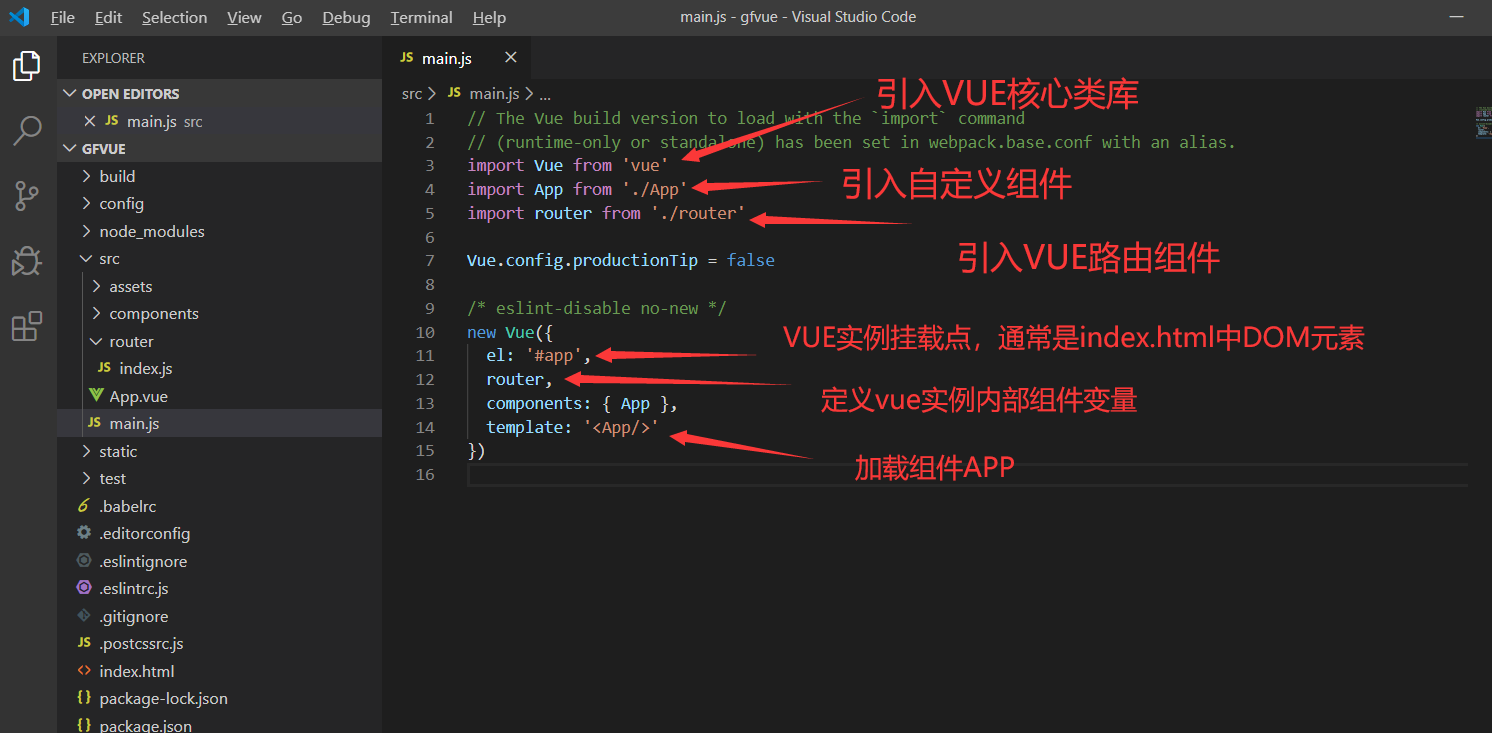Open the Debug view with bug icon

coord(27,261)
